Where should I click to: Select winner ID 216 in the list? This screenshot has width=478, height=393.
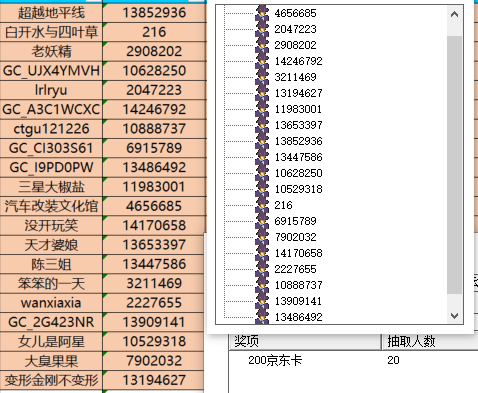coord(283,205)
